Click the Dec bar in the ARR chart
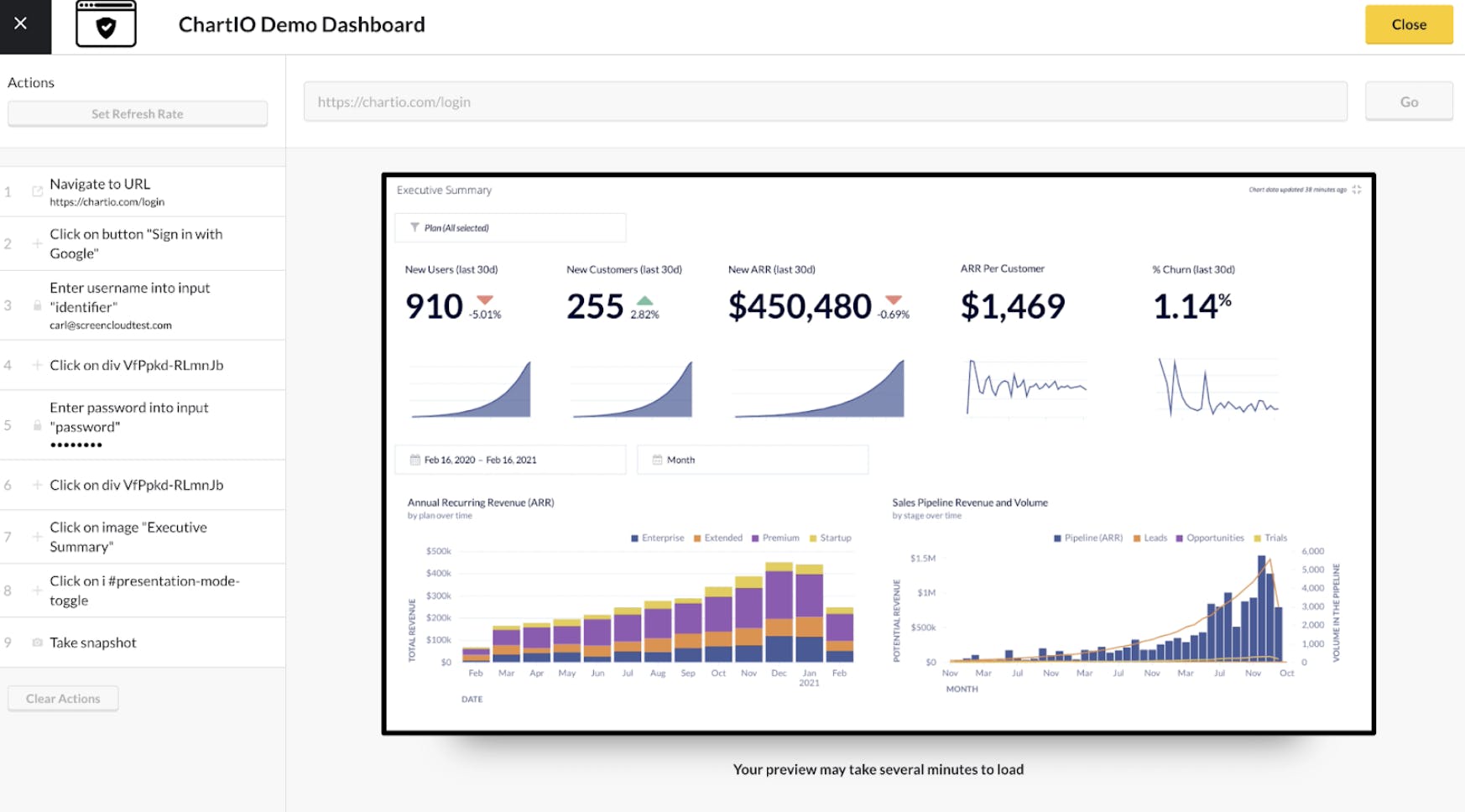 (x=779, y=612)
